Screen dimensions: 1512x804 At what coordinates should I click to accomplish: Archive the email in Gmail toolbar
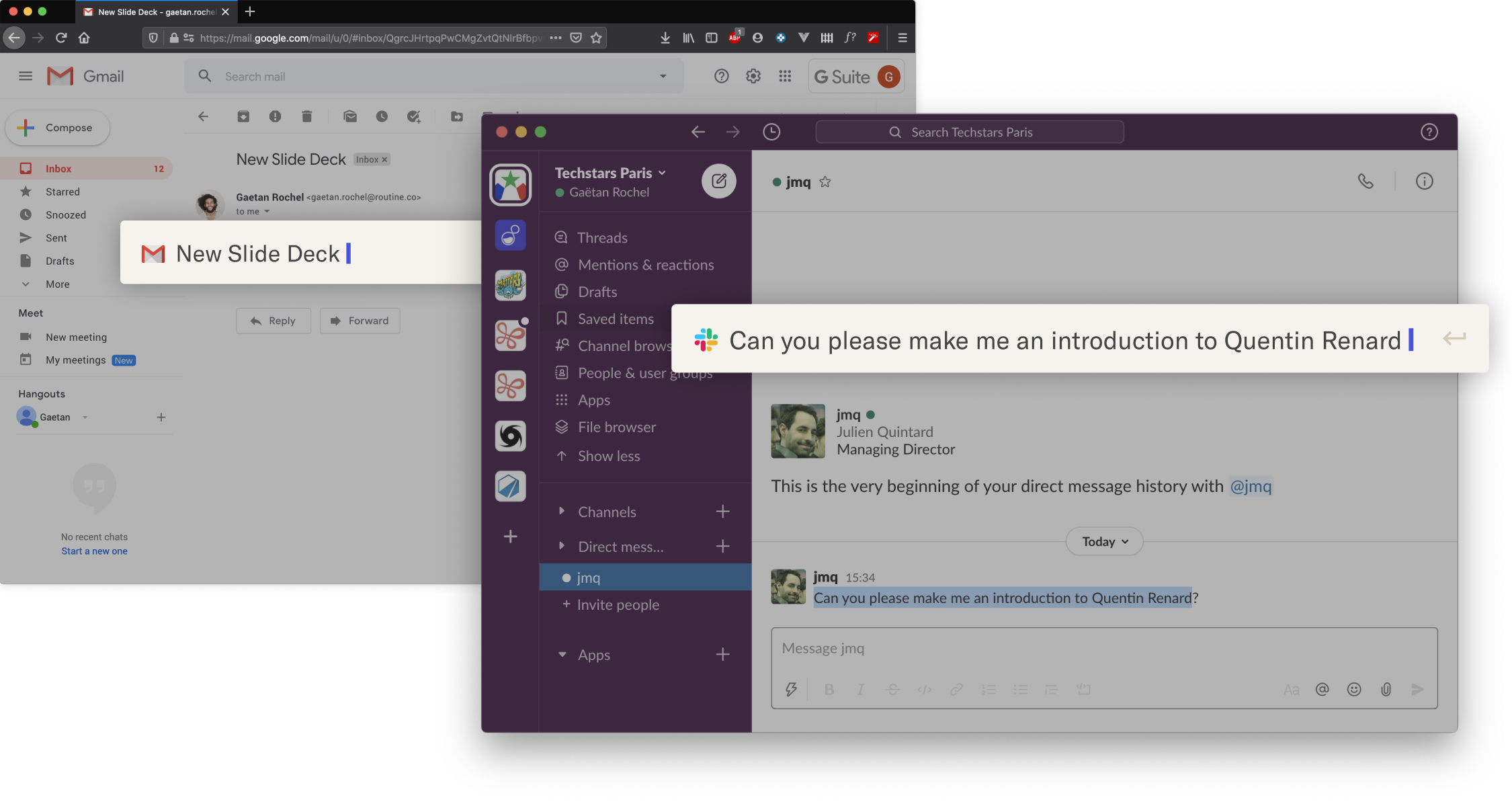[x=243, y=116]
